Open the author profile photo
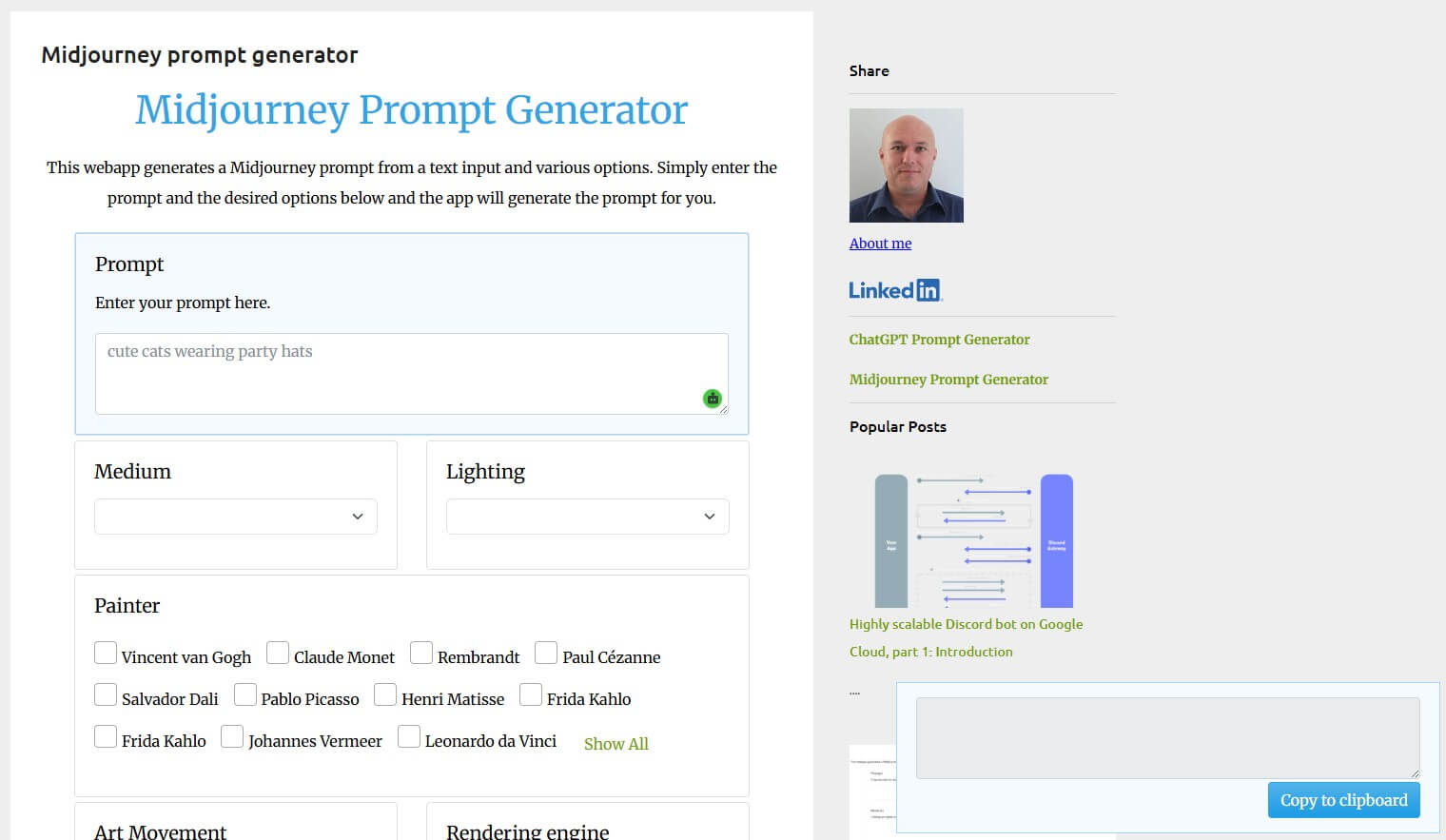1446x840 pixels. point(907,166)
